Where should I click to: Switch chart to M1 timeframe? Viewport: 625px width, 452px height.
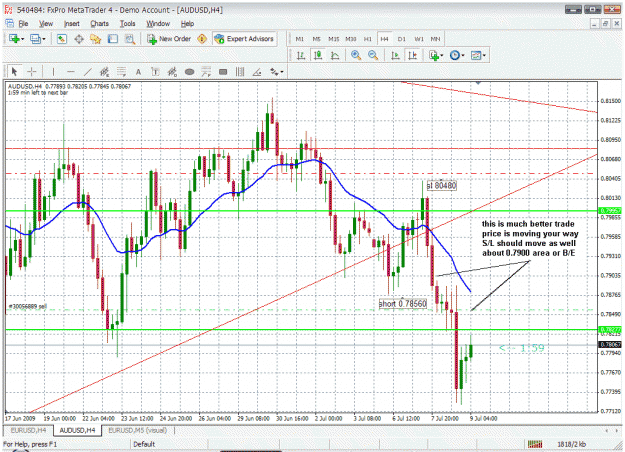(x=299, y=39)
